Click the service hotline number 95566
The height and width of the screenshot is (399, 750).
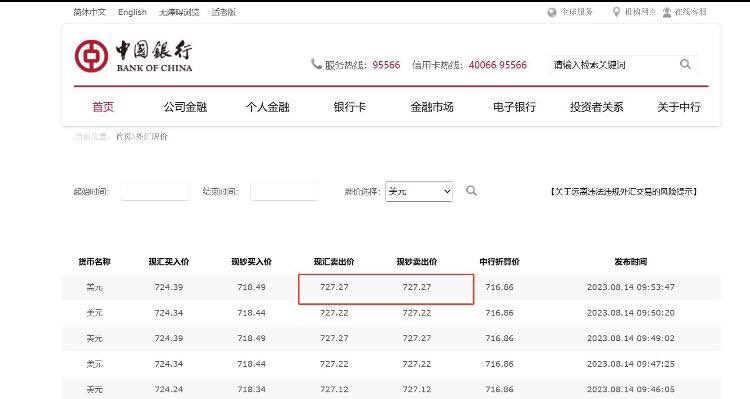[386, 65]
